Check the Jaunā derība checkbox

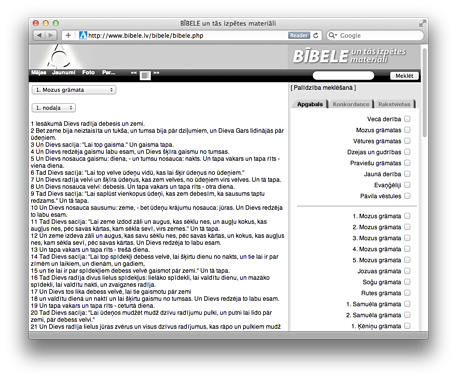click(x=407, y=174)
